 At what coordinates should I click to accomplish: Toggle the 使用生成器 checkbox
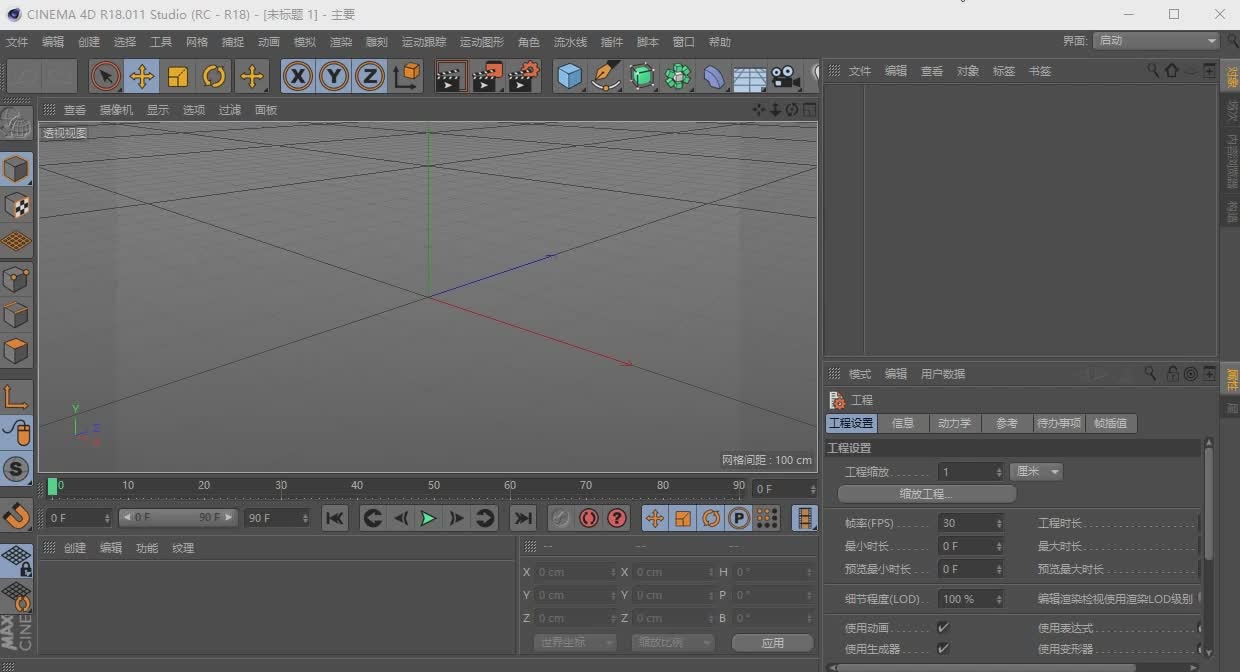(x=942, y=649)
